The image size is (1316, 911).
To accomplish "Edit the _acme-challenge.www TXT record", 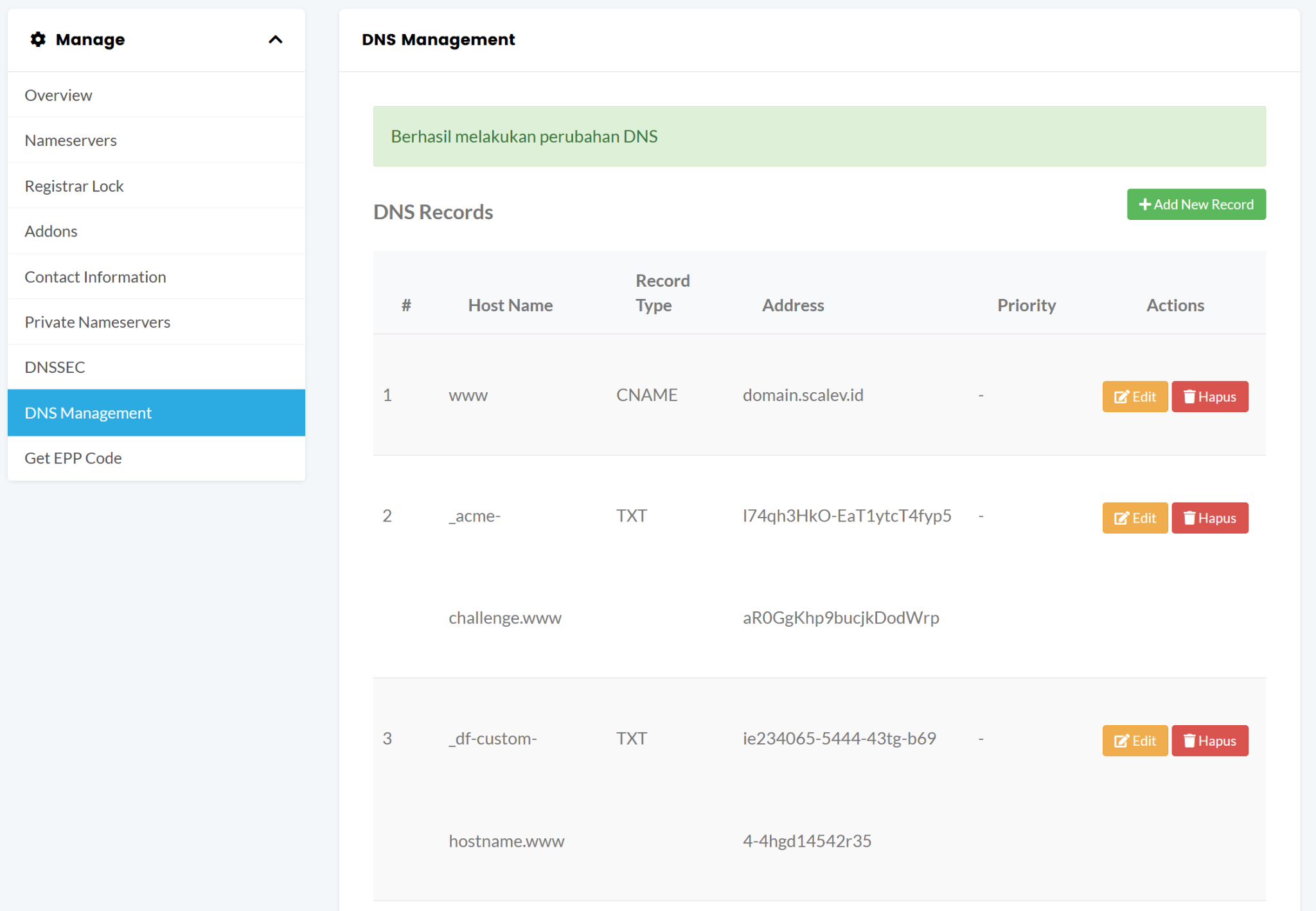I will pos(1135,518).
